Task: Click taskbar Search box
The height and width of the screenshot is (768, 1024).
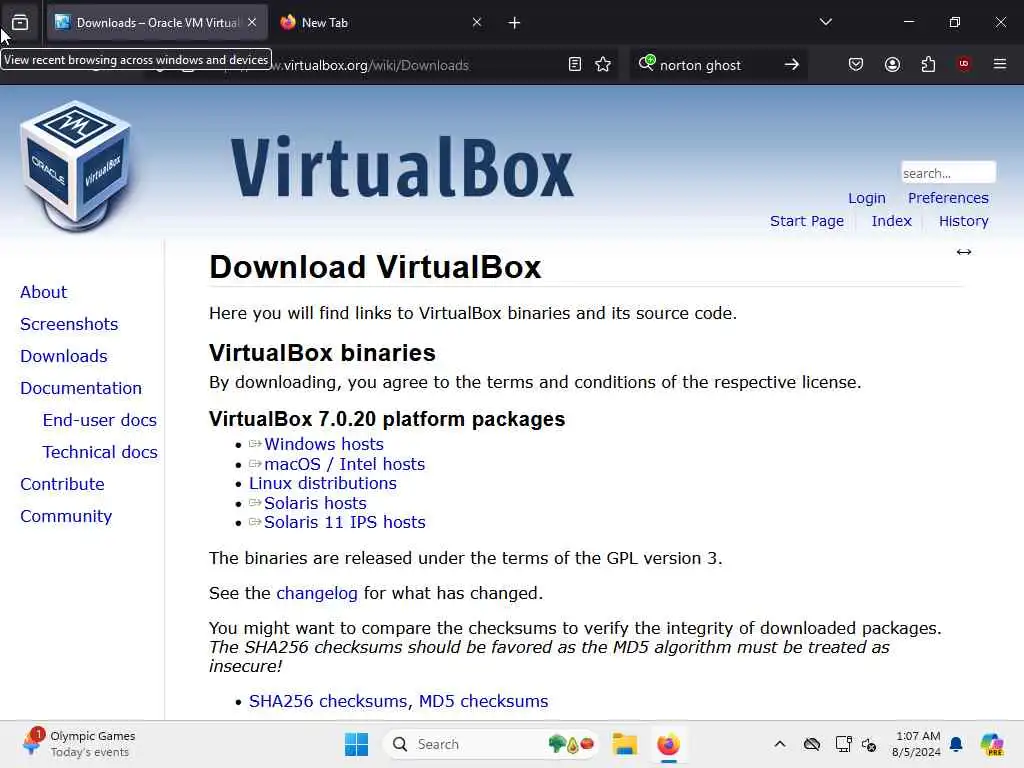Action: click(x=492, y=744)
